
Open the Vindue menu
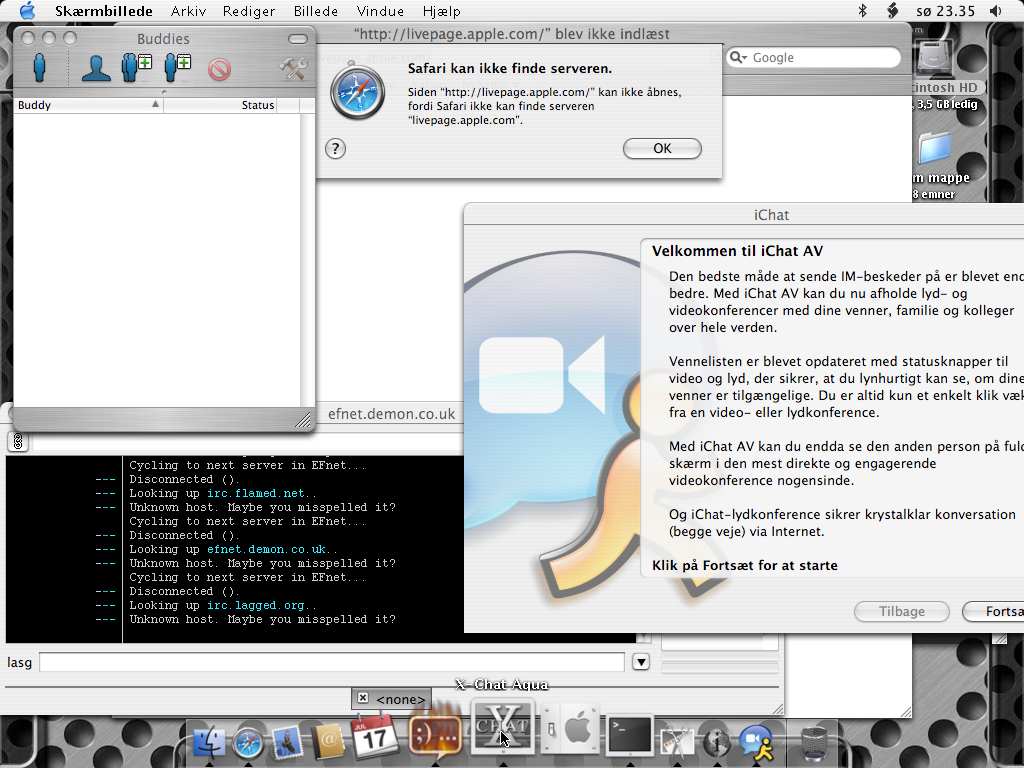click(380, 11)
